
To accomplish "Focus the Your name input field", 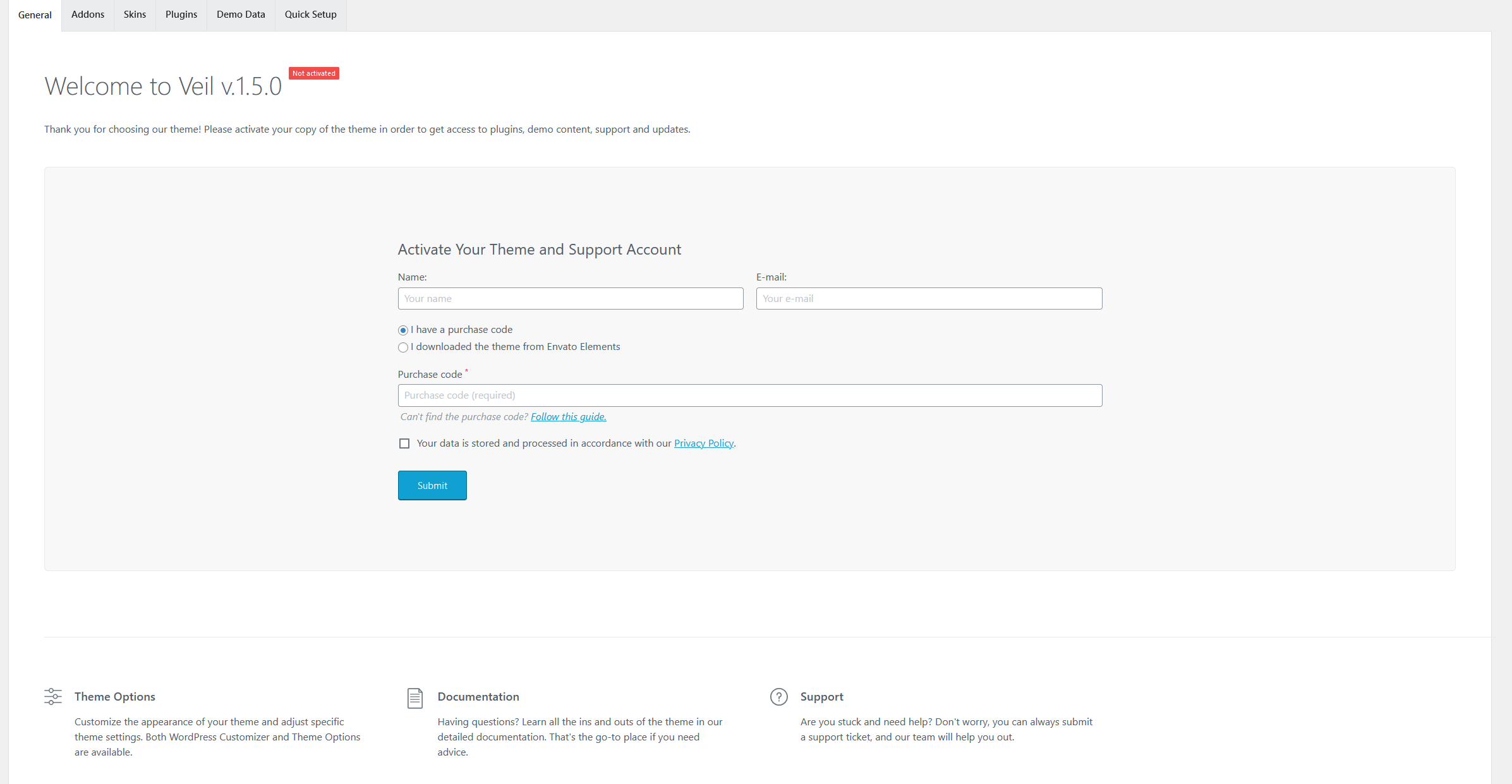I will pos(571,299).
